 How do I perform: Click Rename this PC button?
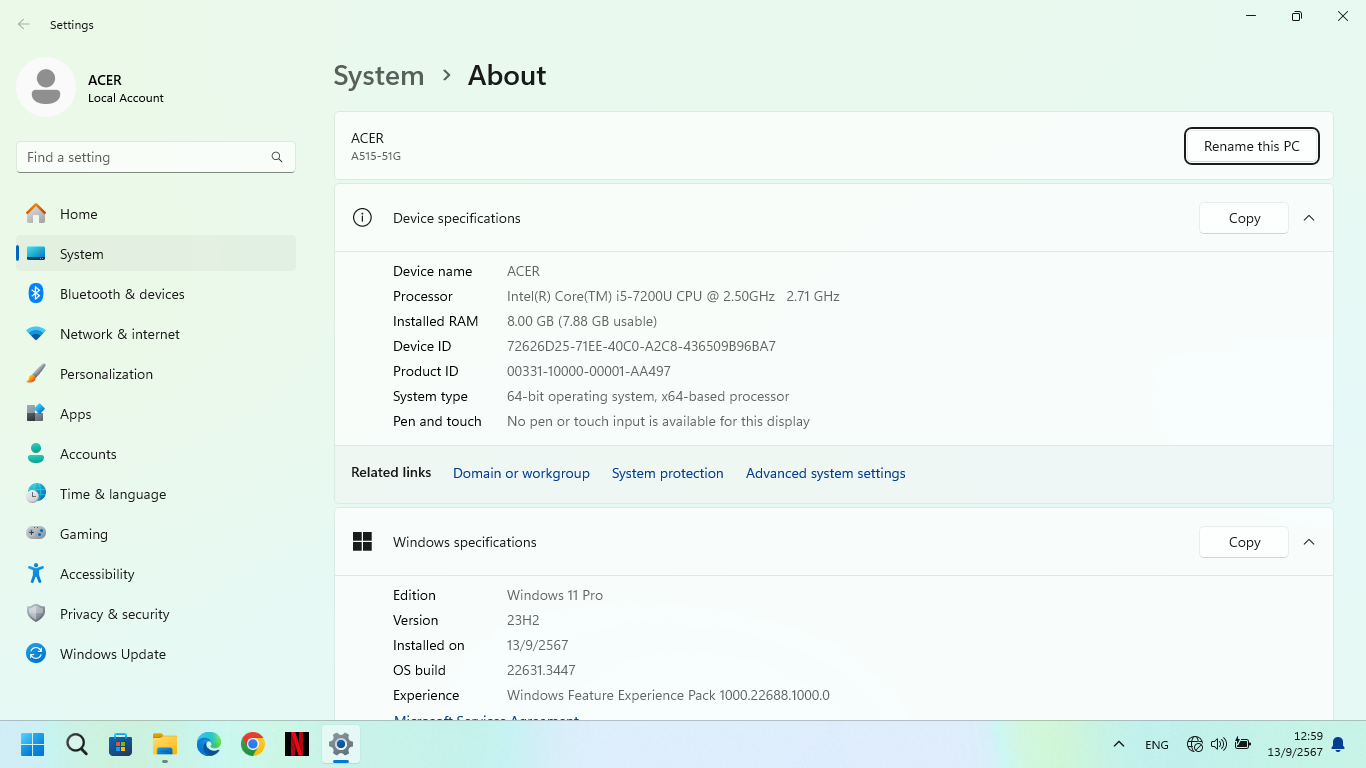(1252, 146)
